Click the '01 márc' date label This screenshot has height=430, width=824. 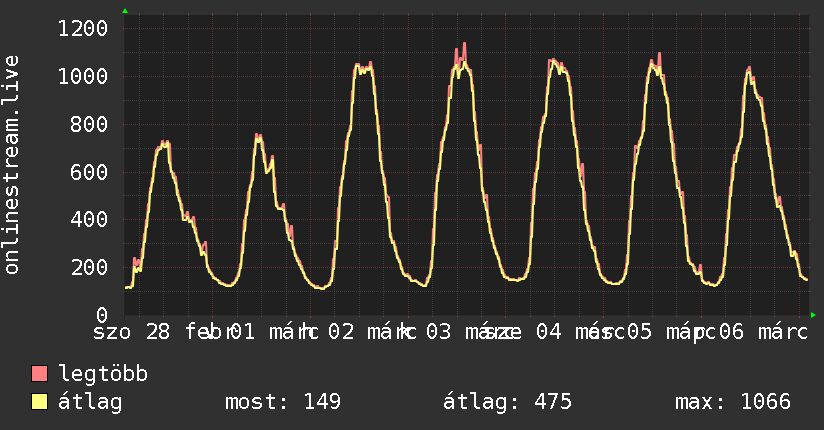point(274,332)
